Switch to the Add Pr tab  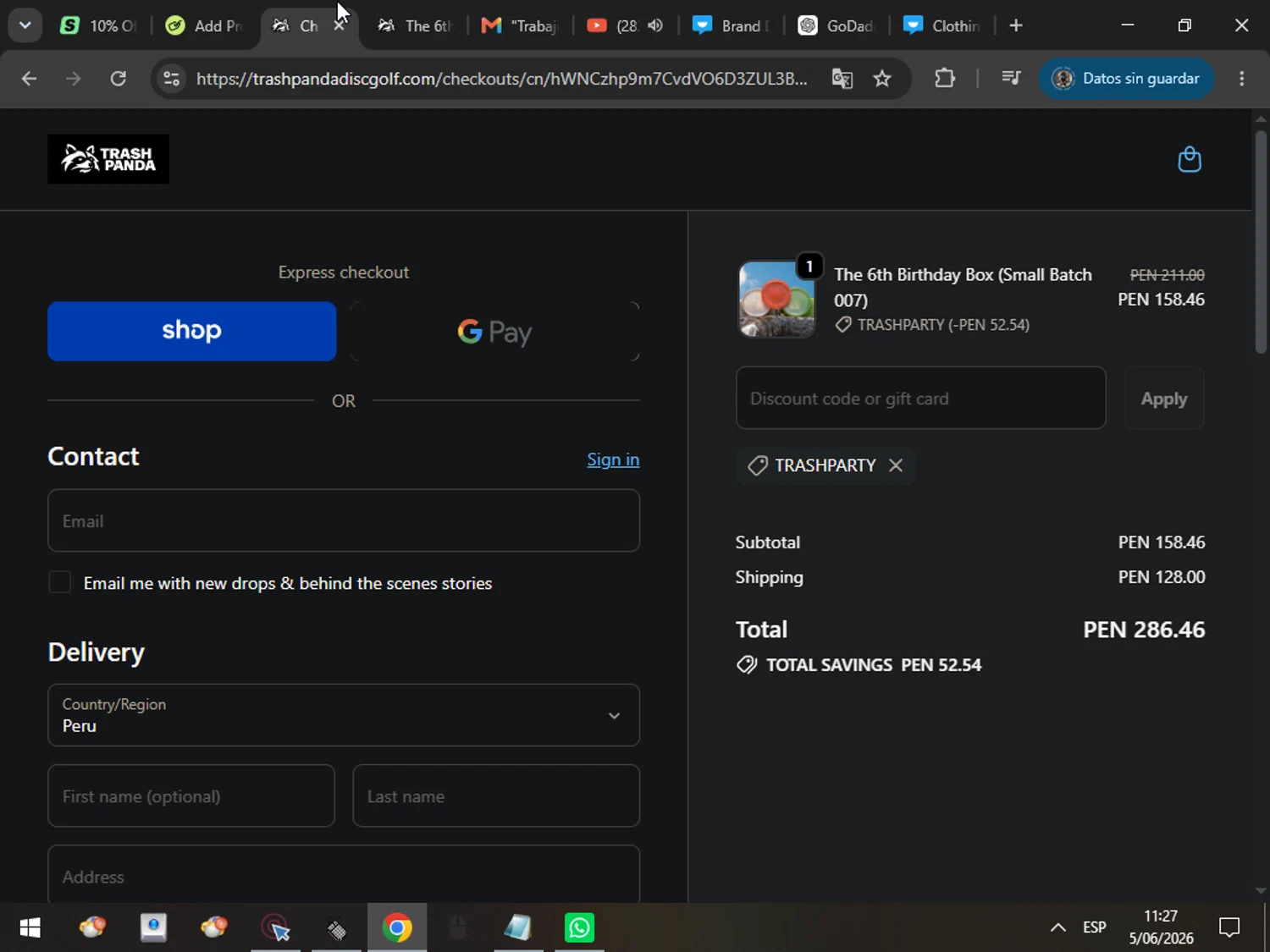[x=206, y=25]
